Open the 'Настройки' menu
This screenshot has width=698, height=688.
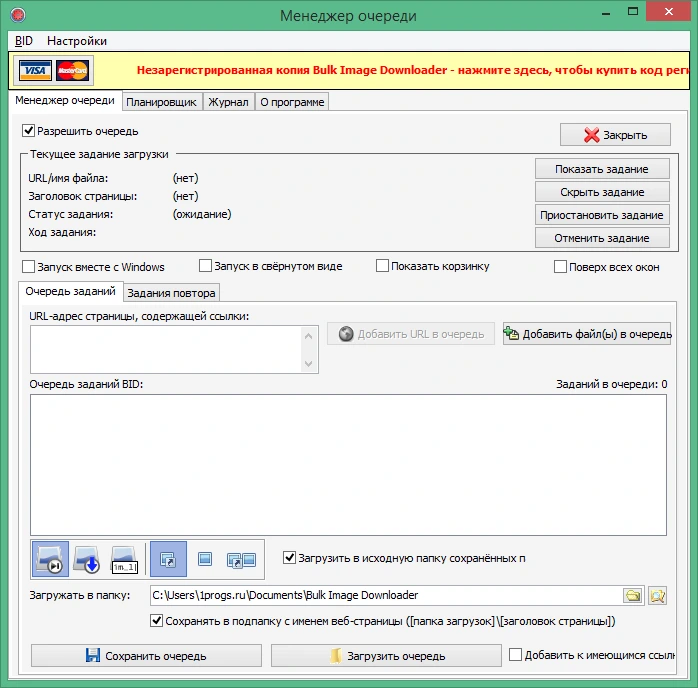[77, 41]
